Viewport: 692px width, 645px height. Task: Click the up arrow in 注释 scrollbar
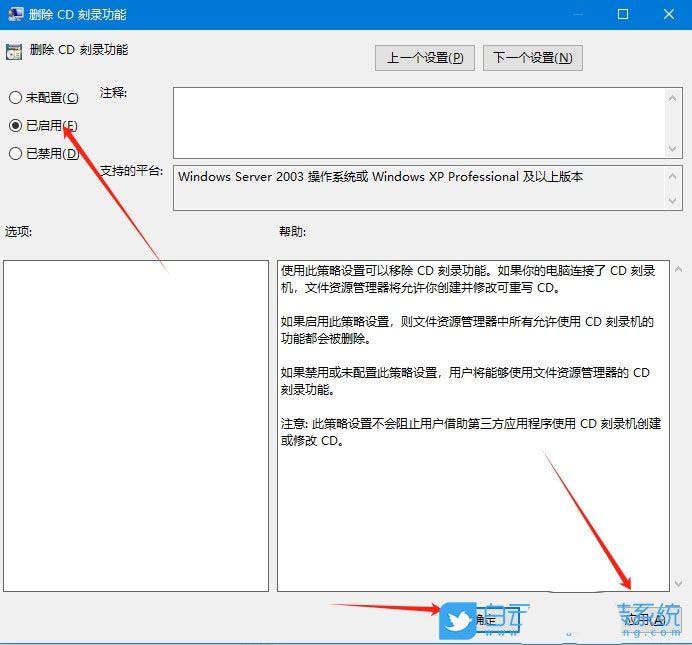click(673, 97)
